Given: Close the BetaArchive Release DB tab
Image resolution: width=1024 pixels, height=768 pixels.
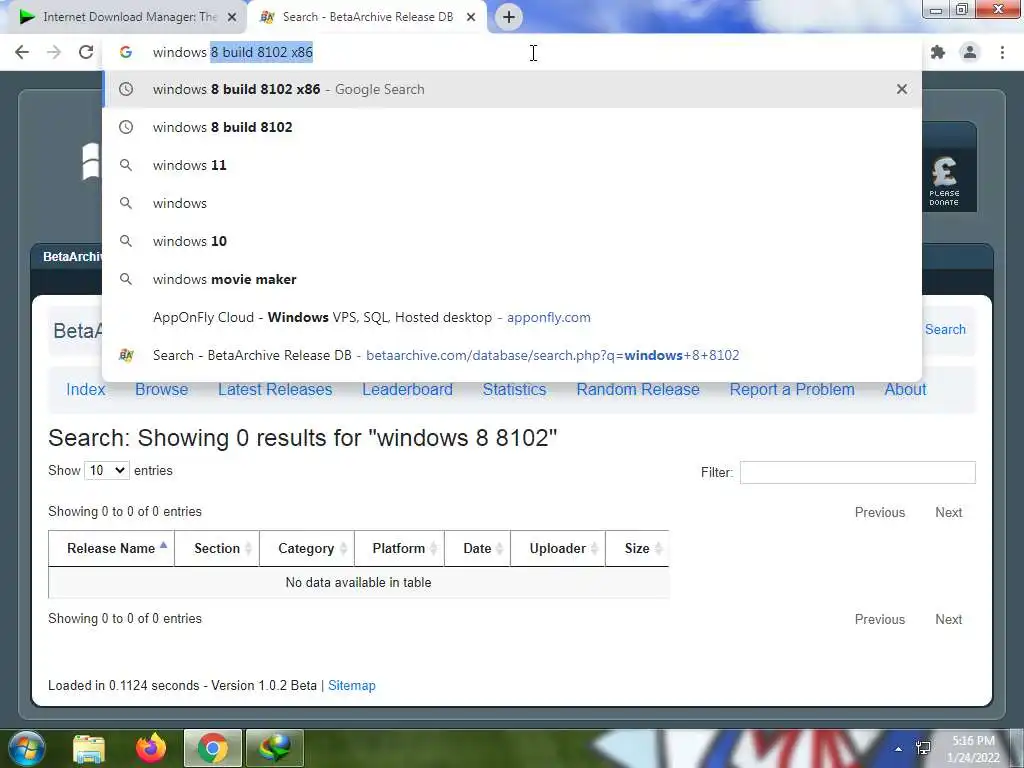Looking at the screenshot, I should point(471,17).
